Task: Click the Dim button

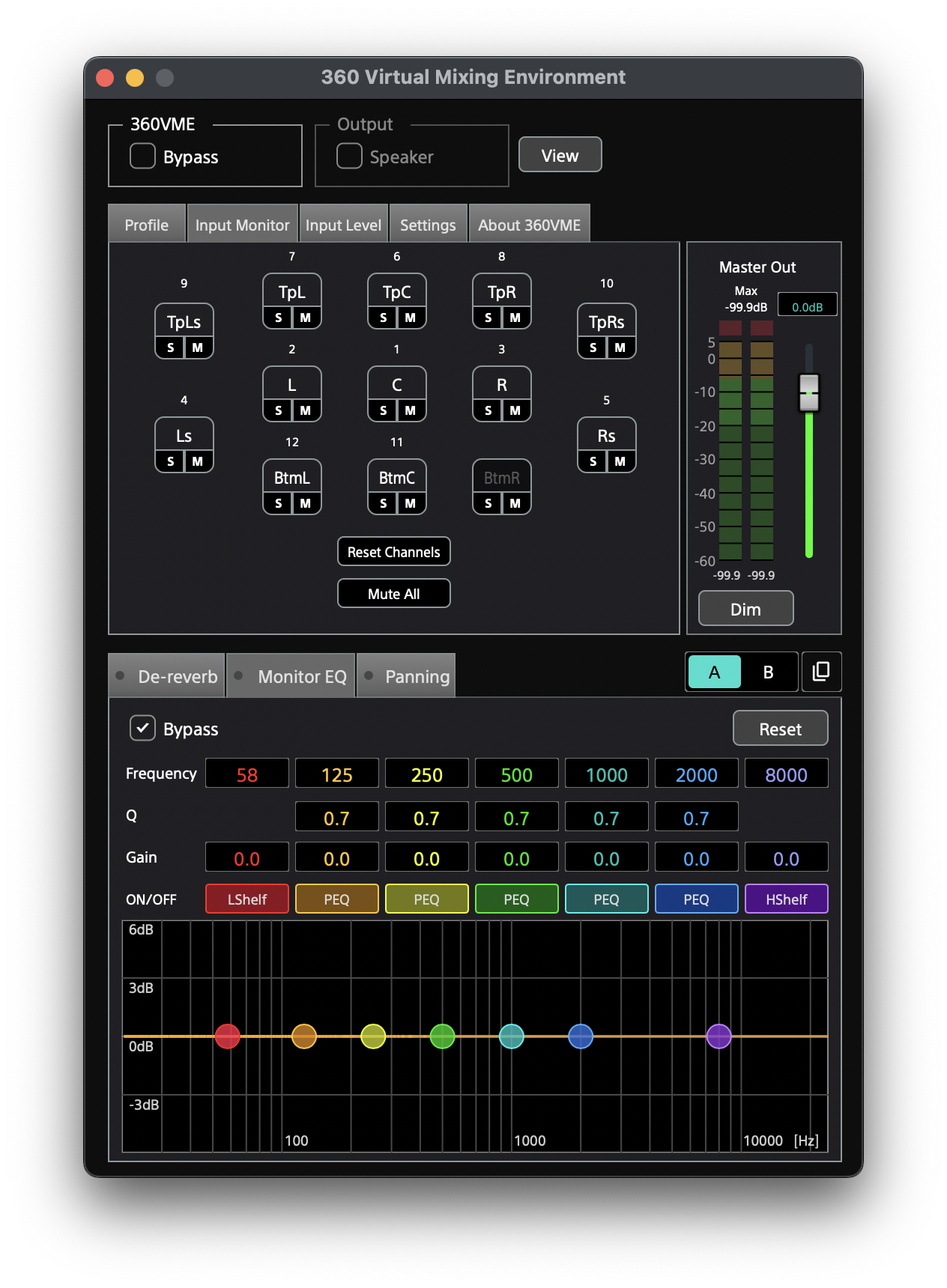Action: (745, 609)
